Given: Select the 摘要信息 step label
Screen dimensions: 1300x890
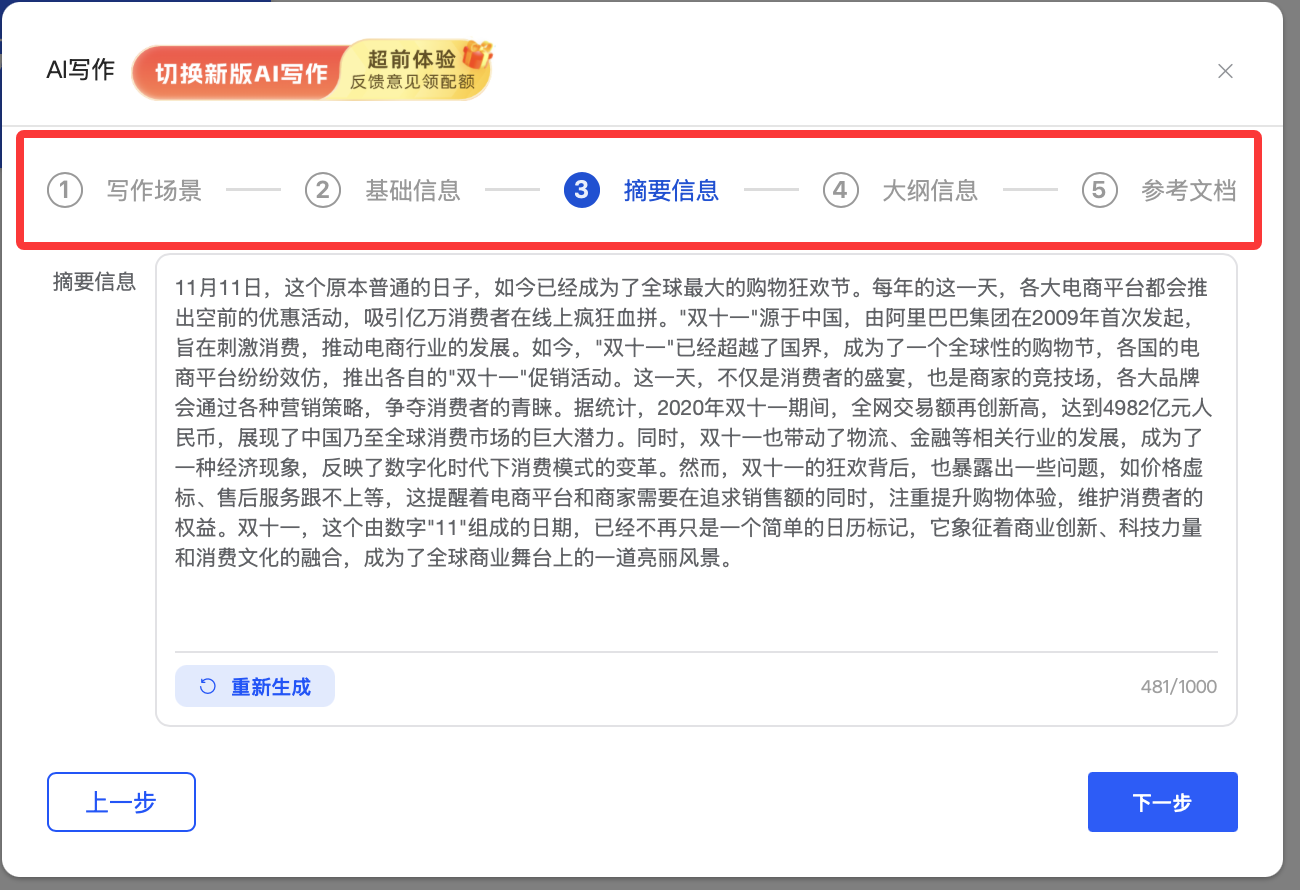Looking at the screenshot, I should click(671, 190).
